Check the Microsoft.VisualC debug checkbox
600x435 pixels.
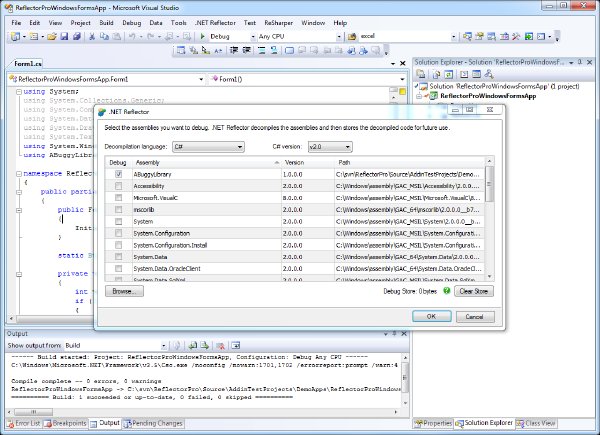coord(119,198)
